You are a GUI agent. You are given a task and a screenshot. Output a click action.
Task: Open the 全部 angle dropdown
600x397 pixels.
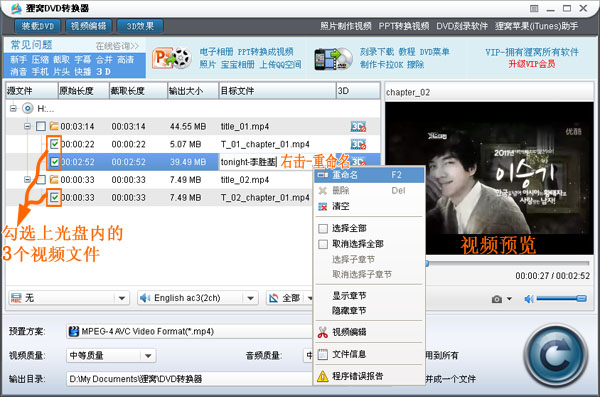[x=289, y=298]
